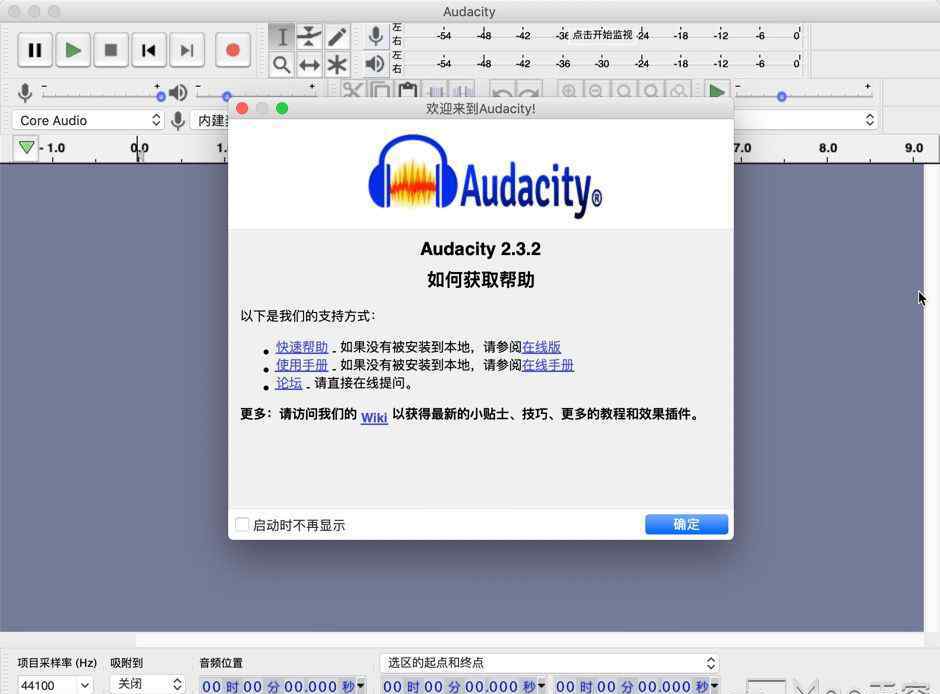Open the 选区的起点和终点 dropdown

pos(550,663)
